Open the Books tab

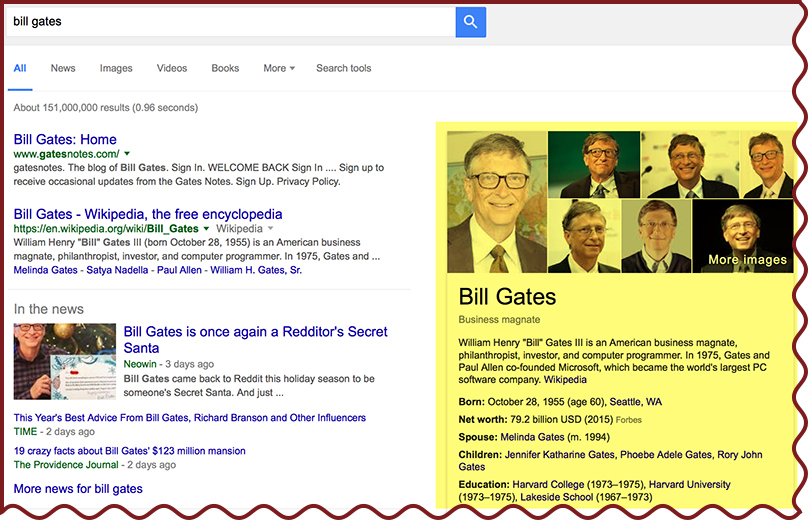point(225,68)
